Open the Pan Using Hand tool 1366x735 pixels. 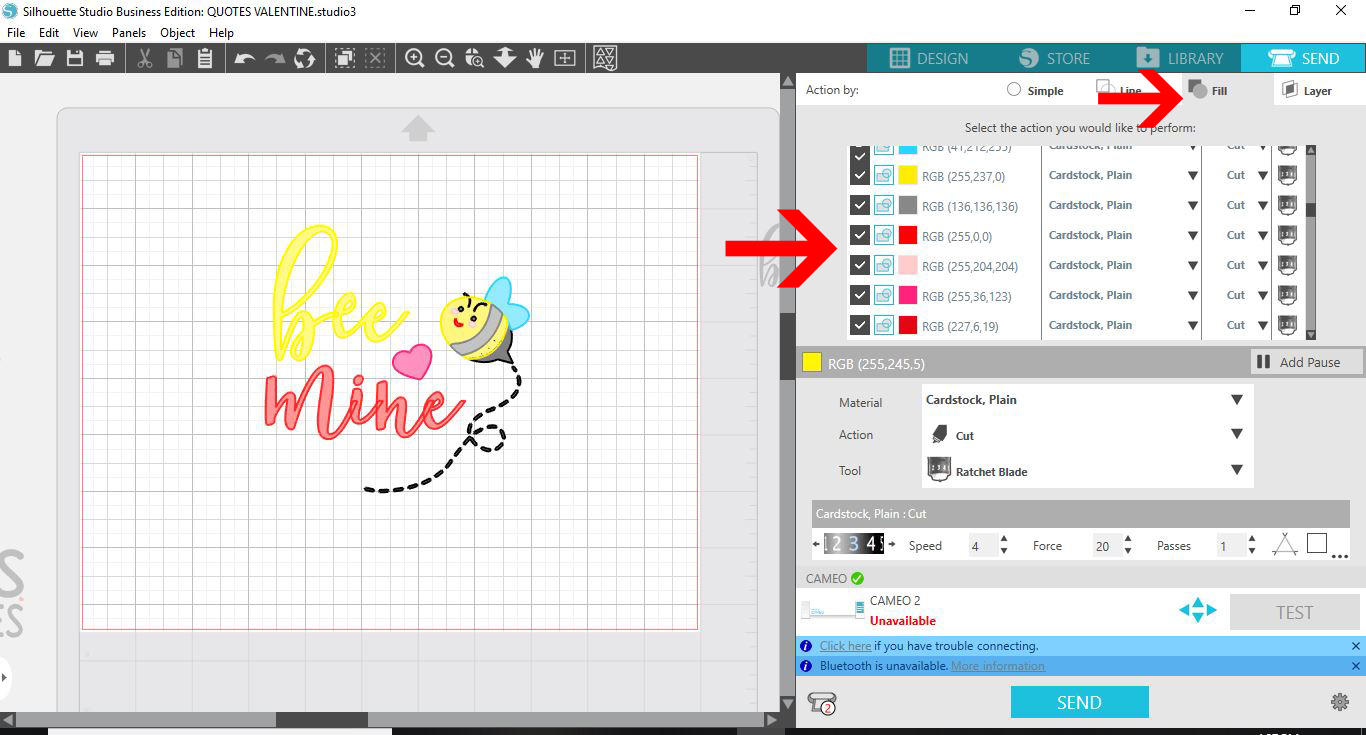click(x=533, y=57)
